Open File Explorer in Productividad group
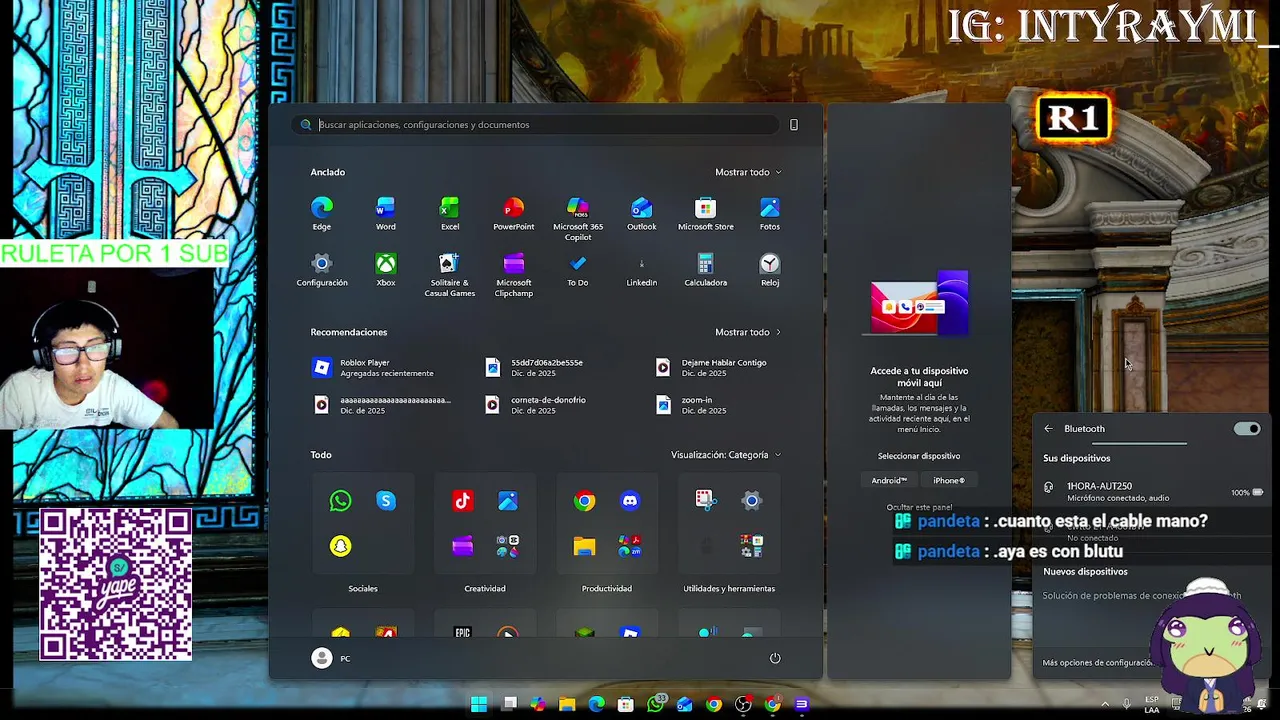 coord(584,546)
